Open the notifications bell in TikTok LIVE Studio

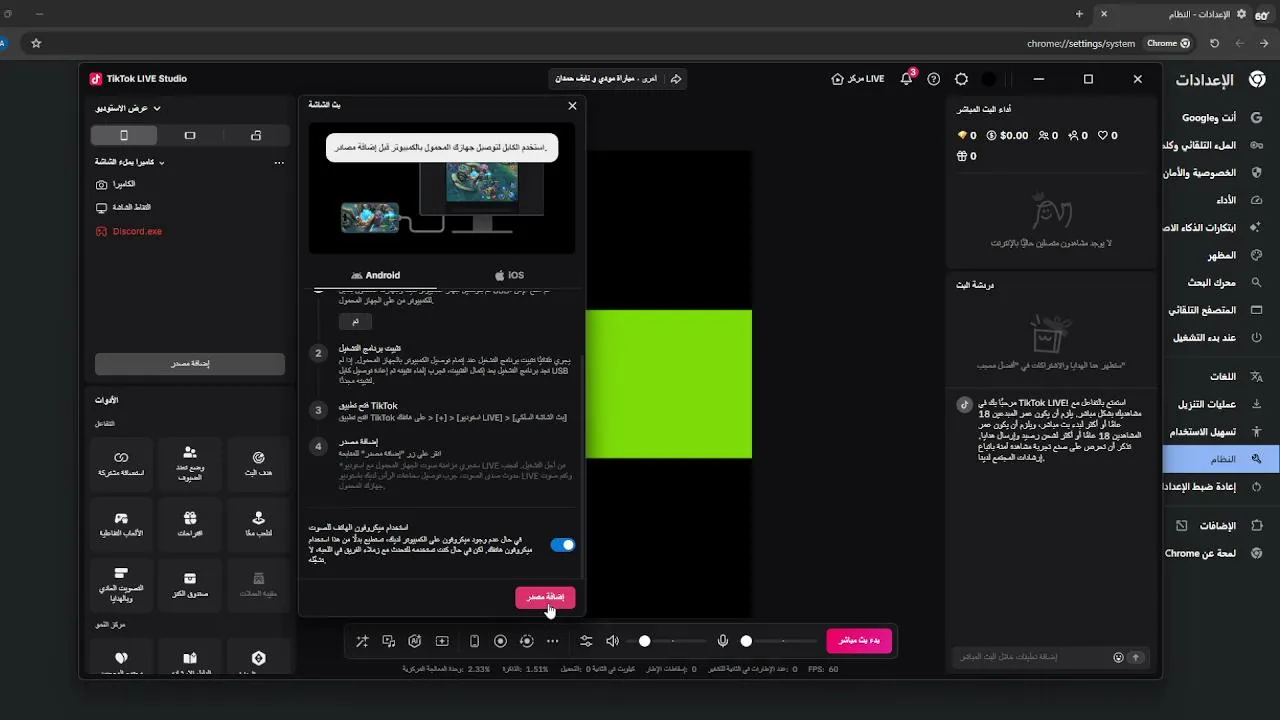(906, 79)
